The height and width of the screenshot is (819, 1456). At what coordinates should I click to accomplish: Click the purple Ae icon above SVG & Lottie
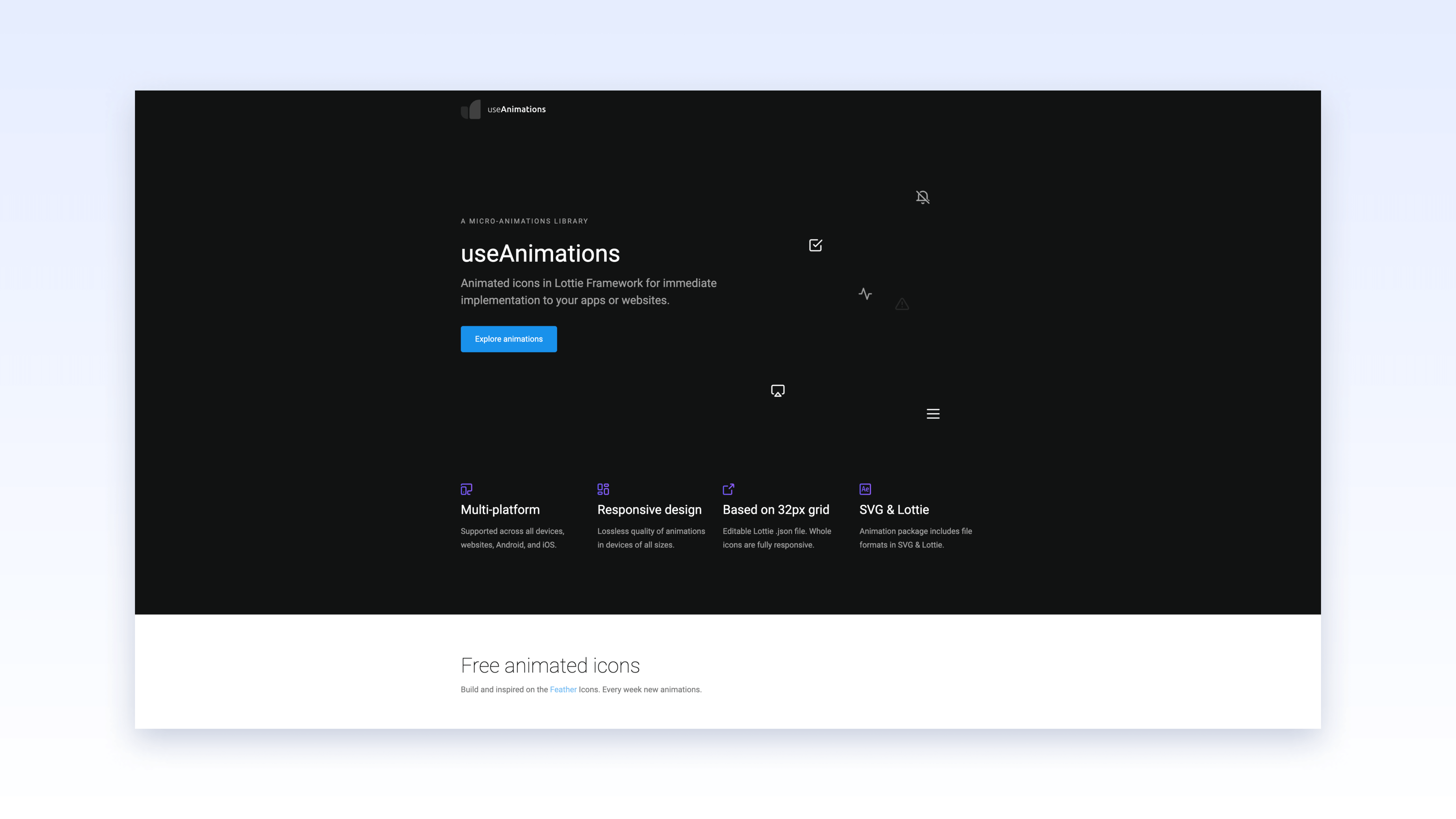click(x=865, y=489)
